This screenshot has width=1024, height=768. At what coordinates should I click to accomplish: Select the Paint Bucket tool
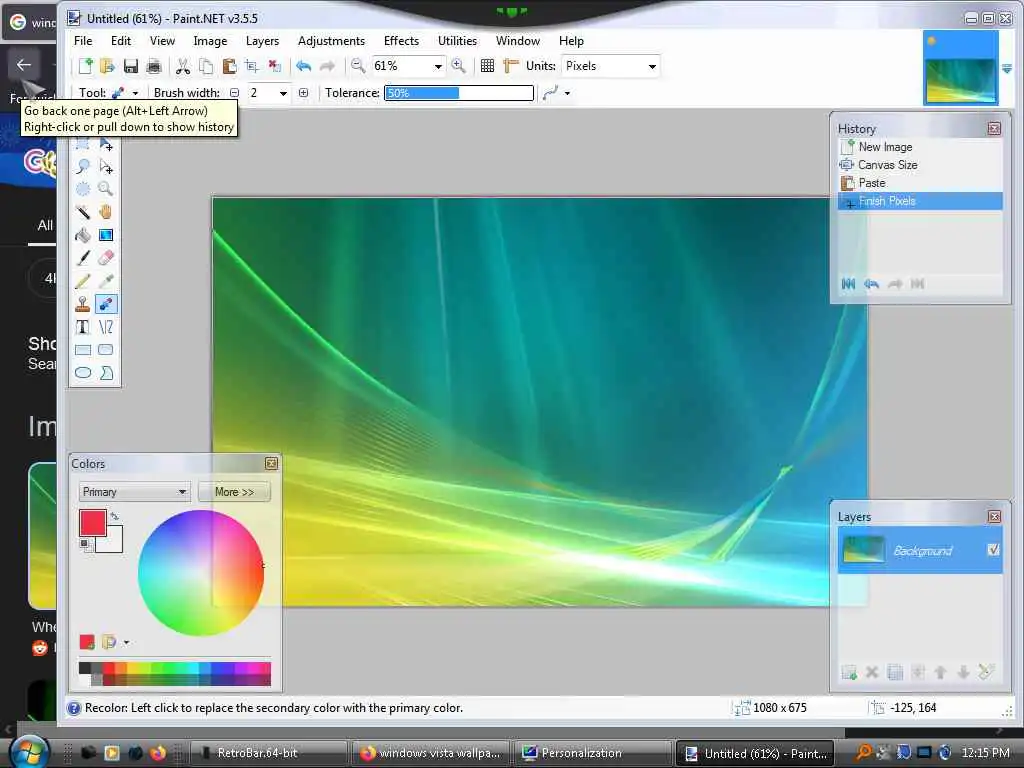pyautogui.click(x=83, y=235)
